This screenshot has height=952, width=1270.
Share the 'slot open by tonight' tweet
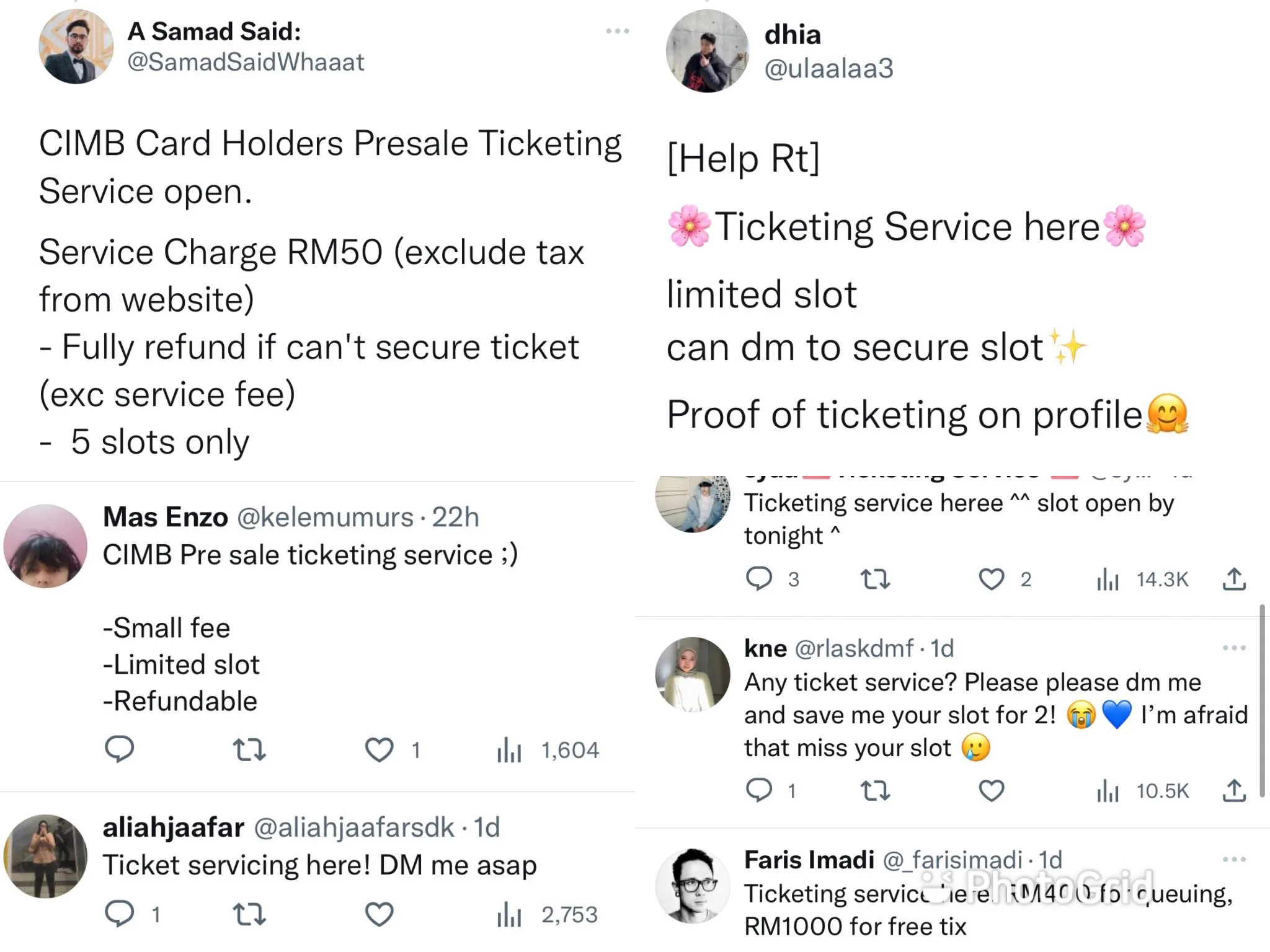[x=1234, y=579]
